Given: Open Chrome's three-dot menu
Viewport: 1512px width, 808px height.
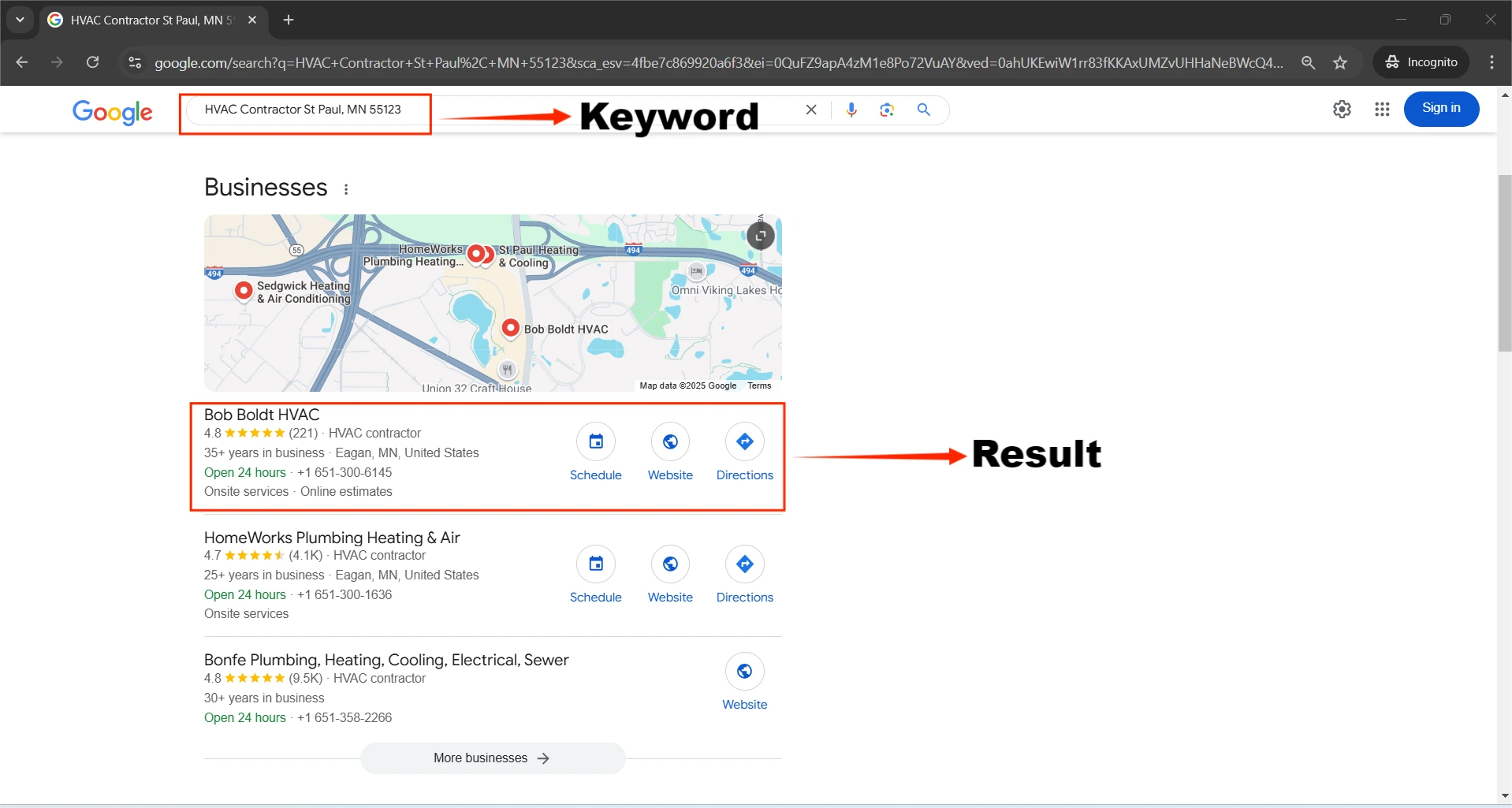Looking at the screenshot, I should point(1492,62).
